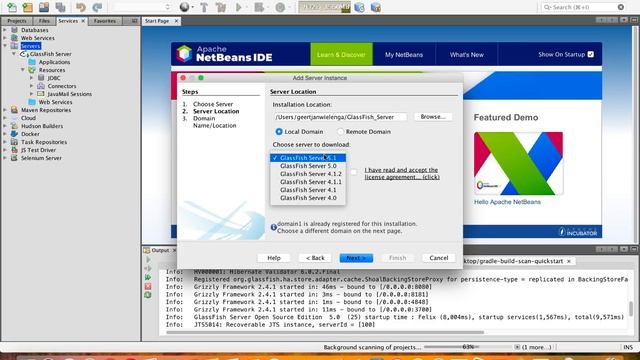The width and height of the screenshot is (640, 360).
Task: Click the Maven Repositories node icon
Action: [x=14, y=110]
